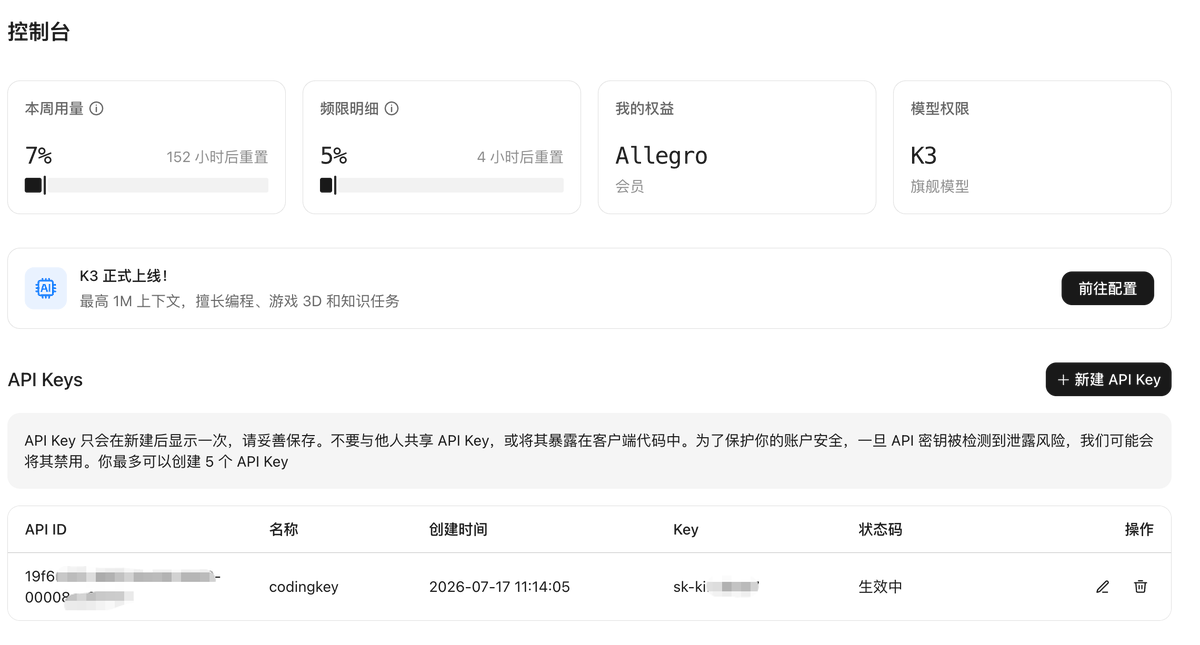This screenshot has height=645, width=1200.
Task: Click the 2026-07-17 11:14:05 creation time
Action: pyautogui.click(x=499, y=587)
